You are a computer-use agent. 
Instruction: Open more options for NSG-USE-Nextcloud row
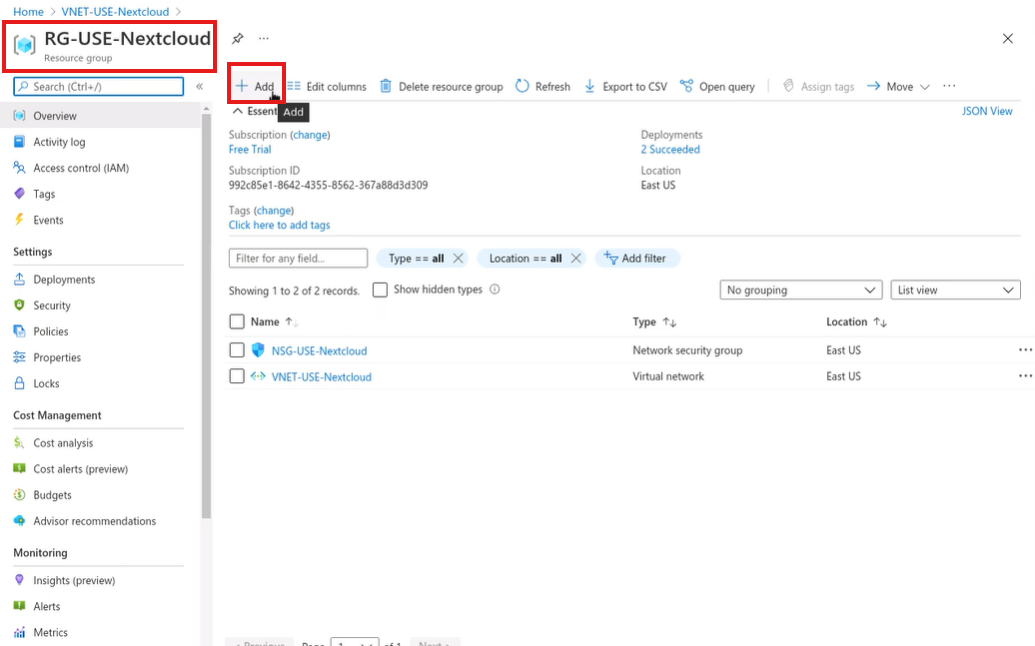point(1024,350)
